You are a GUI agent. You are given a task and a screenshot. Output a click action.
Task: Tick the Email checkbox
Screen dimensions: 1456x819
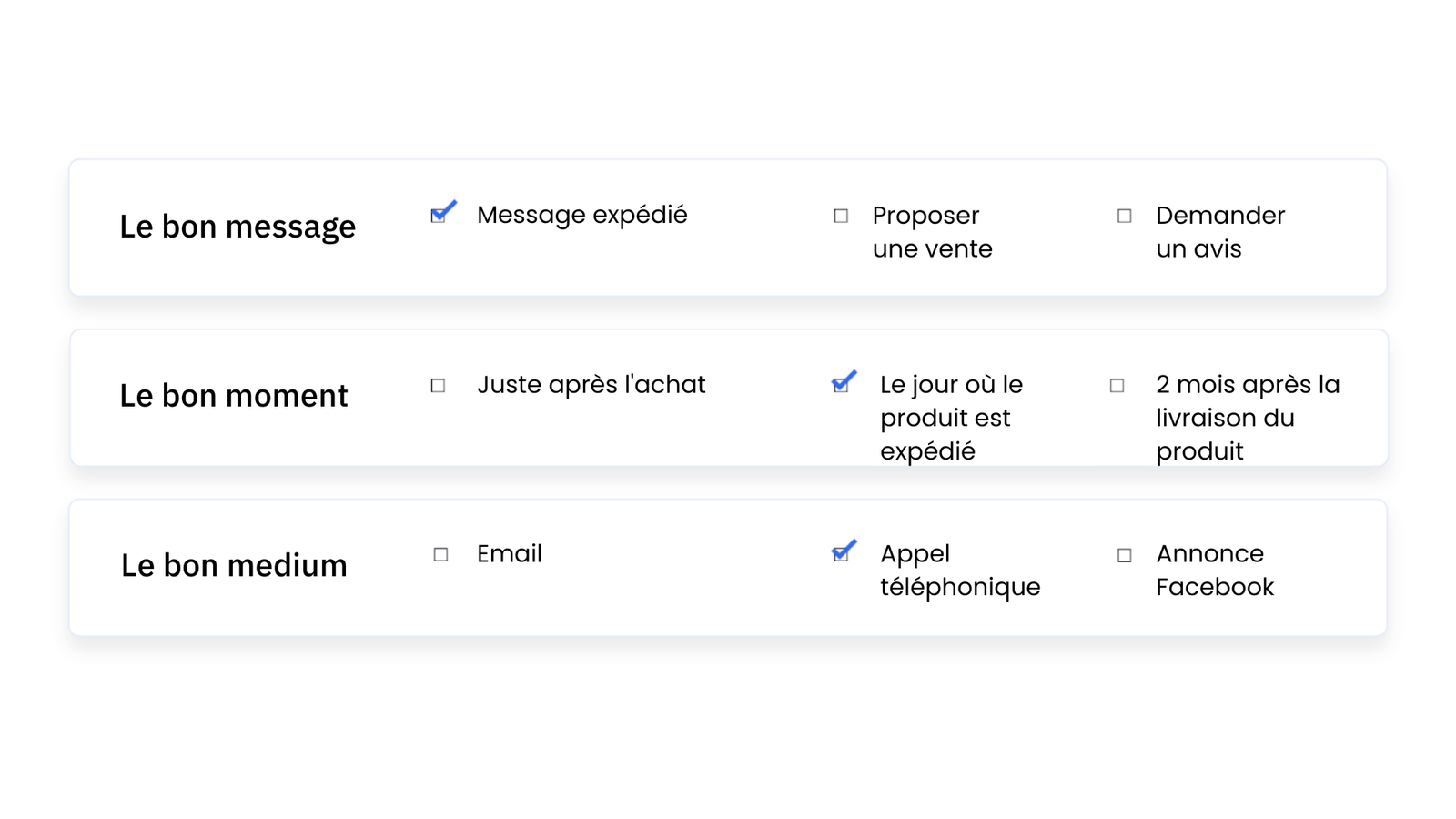point(440,555)
